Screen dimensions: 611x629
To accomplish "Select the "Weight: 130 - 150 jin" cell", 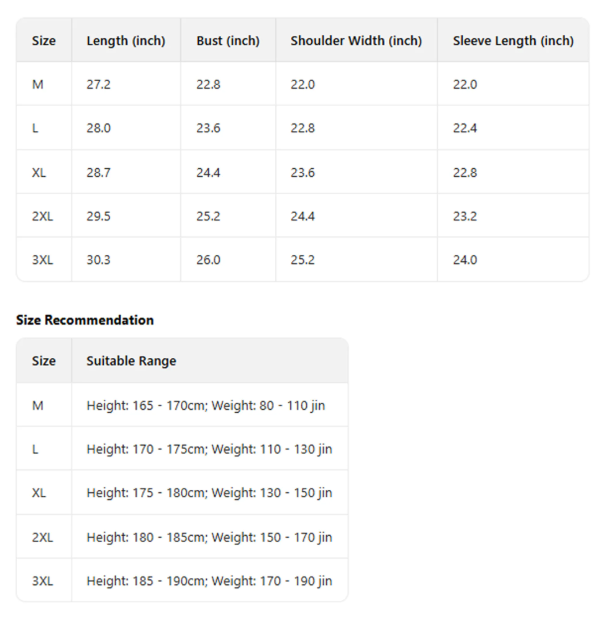I will click(272, 493).
